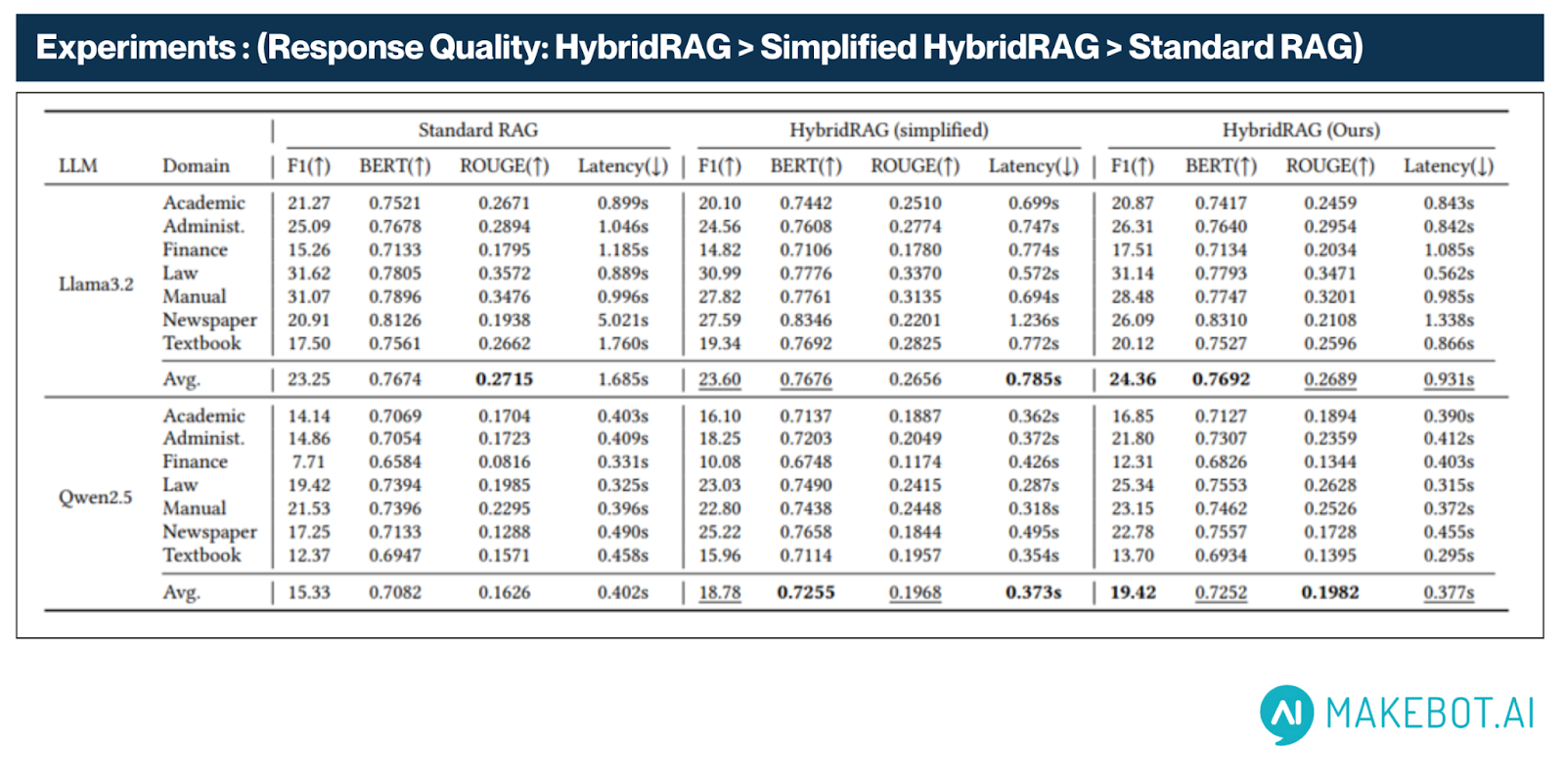Click the "Domain" column header
Viewport: 1565px width, 784px height.
[197, 166]
